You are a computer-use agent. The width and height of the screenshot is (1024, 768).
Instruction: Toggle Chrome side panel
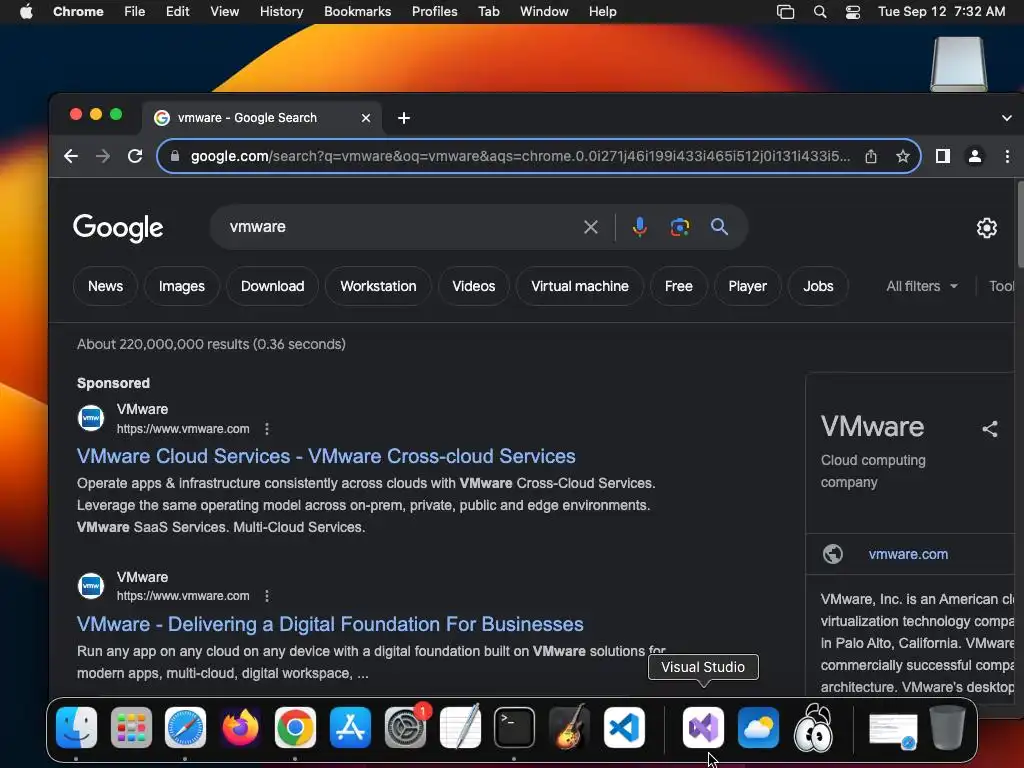pyautogui.click(x=942, y=156)
